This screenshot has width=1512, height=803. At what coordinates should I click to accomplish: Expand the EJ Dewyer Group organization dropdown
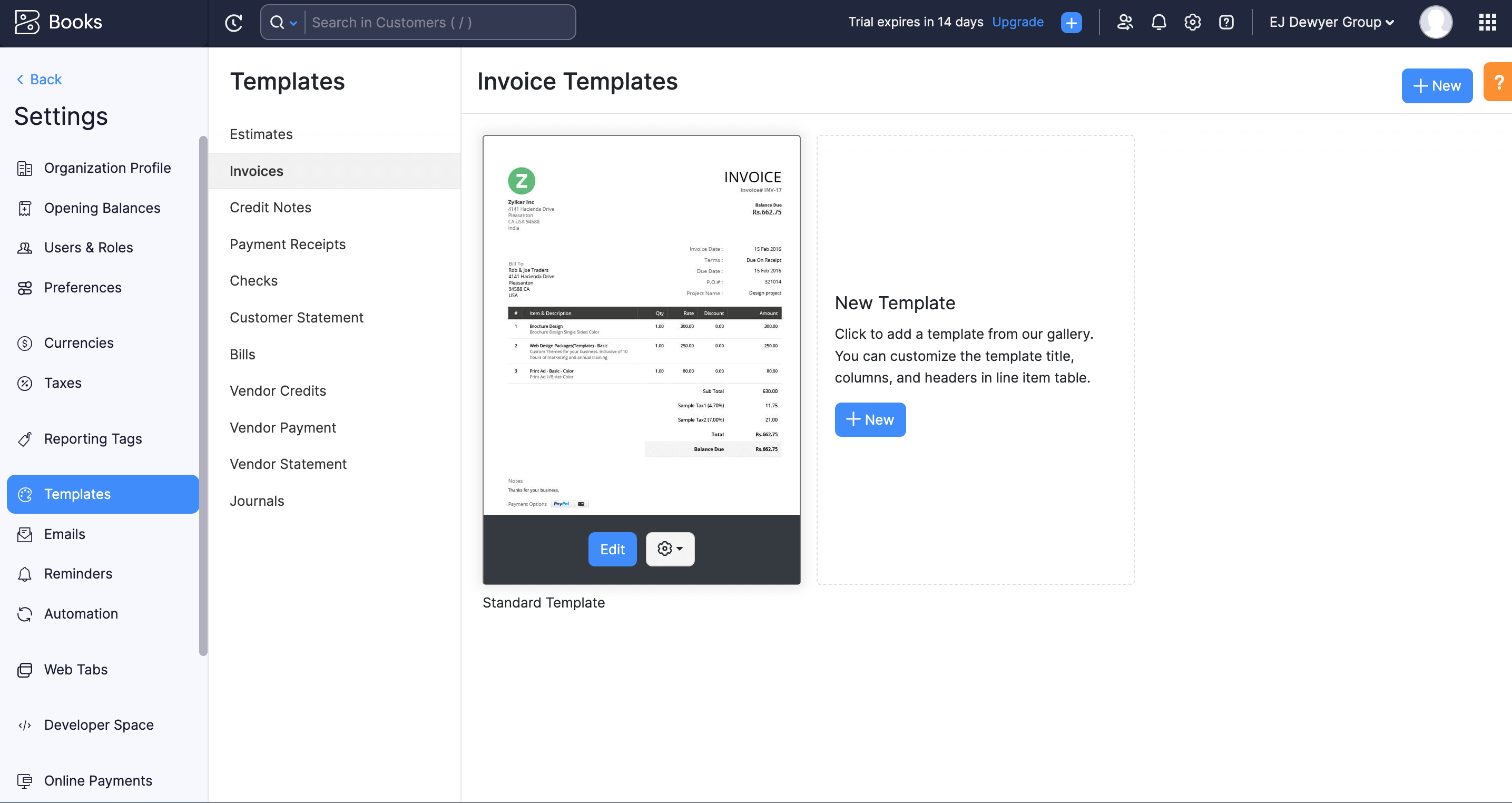coord(1331,22)
